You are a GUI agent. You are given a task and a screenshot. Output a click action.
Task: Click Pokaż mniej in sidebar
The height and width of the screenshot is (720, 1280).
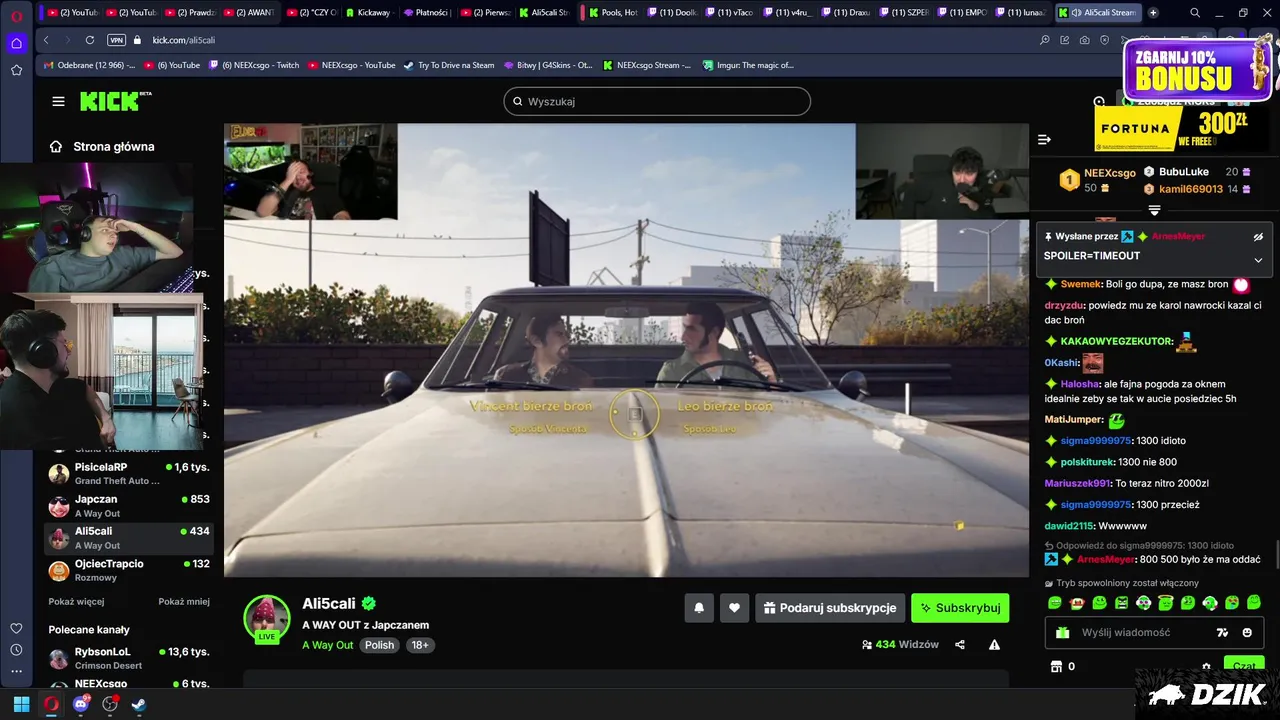(x=184, y=601)
